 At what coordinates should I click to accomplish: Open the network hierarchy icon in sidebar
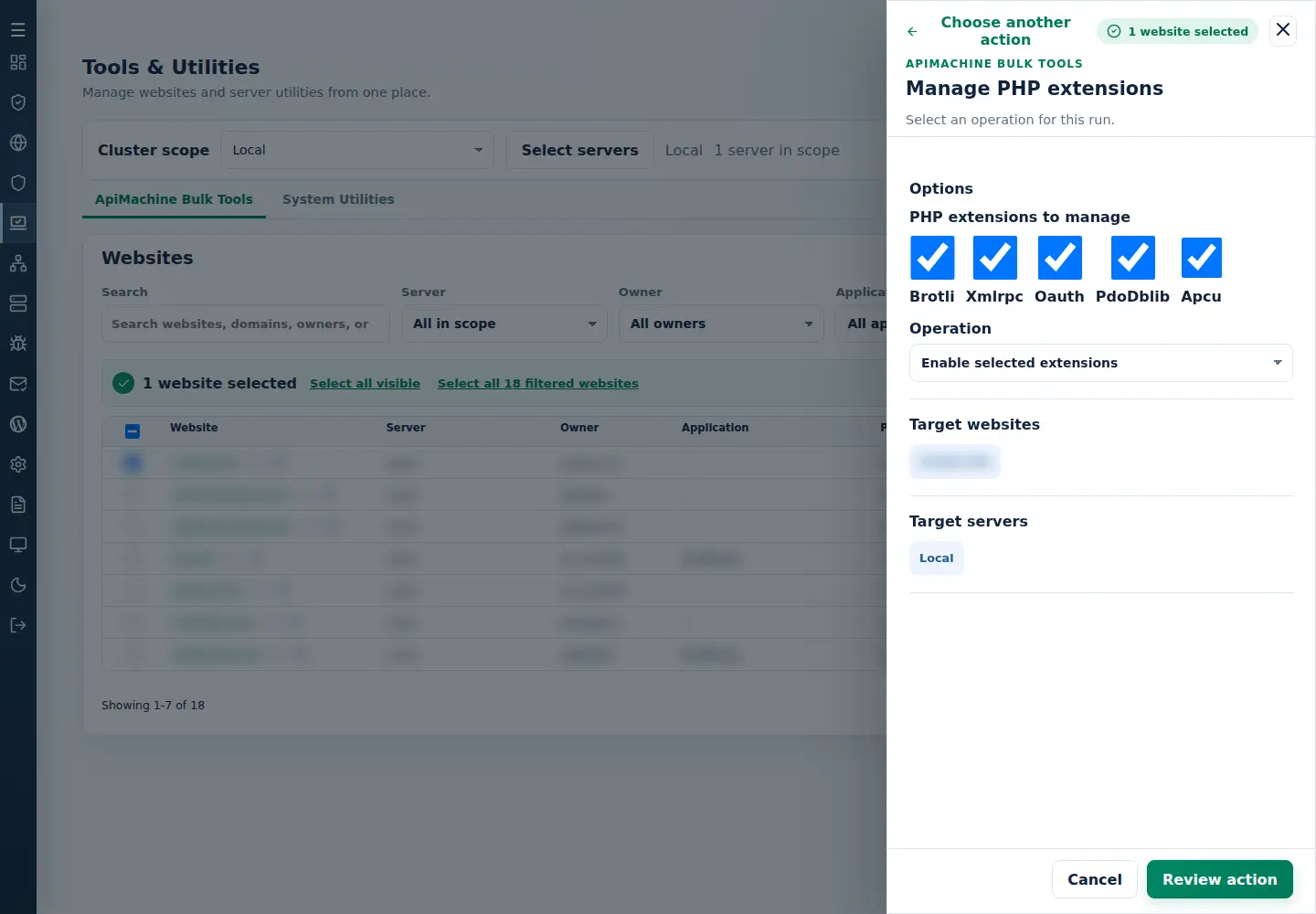[18, 263]
